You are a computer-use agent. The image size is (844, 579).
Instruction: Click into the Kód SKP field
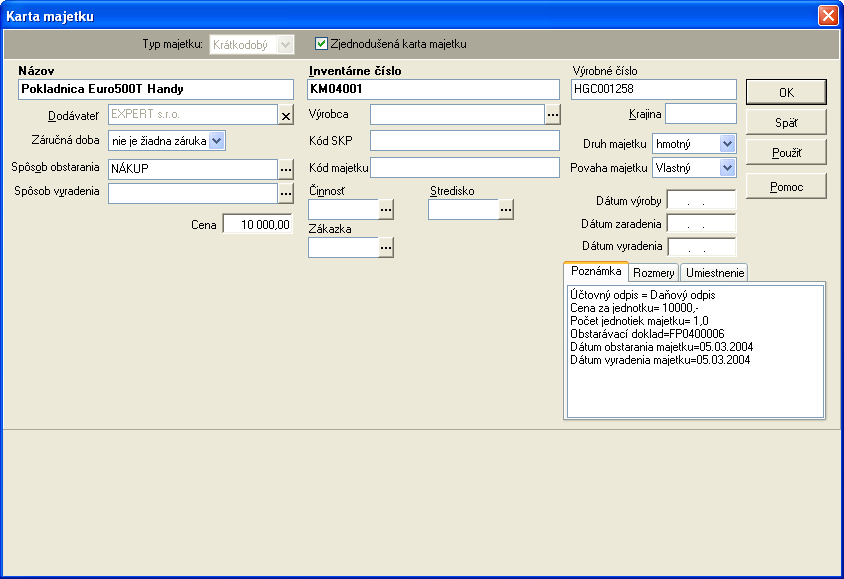tap(465, 141)
